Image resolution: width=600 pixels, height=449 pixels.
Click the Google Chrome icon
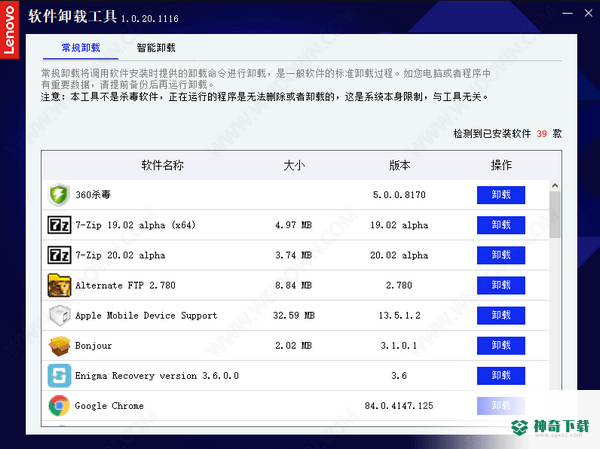[59, 406]
